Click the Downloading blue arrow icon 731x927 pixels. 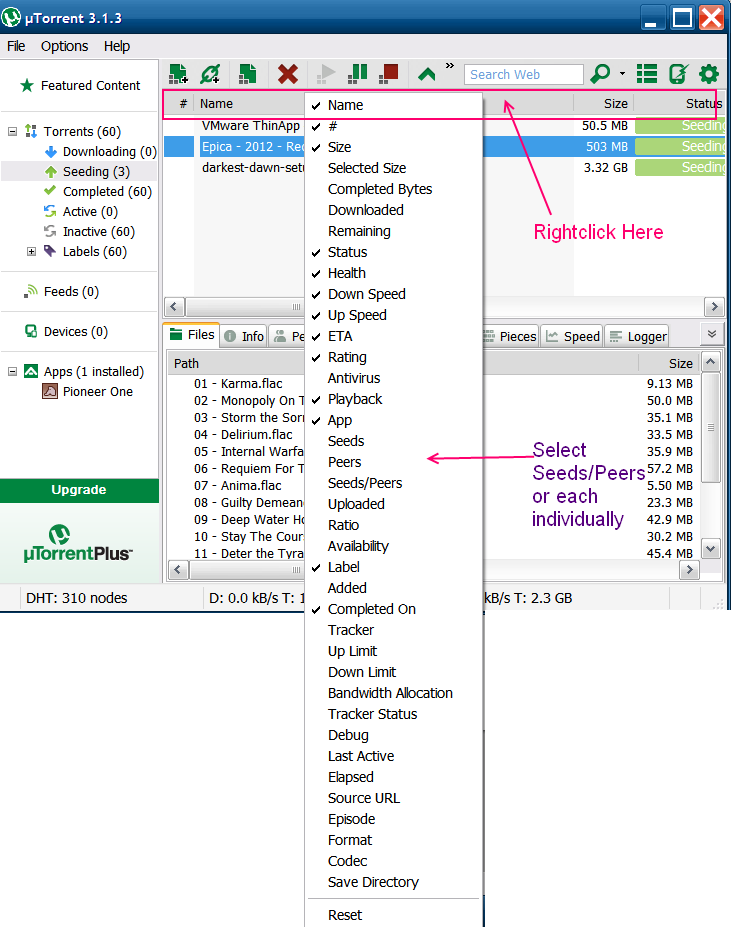(51, 152)
